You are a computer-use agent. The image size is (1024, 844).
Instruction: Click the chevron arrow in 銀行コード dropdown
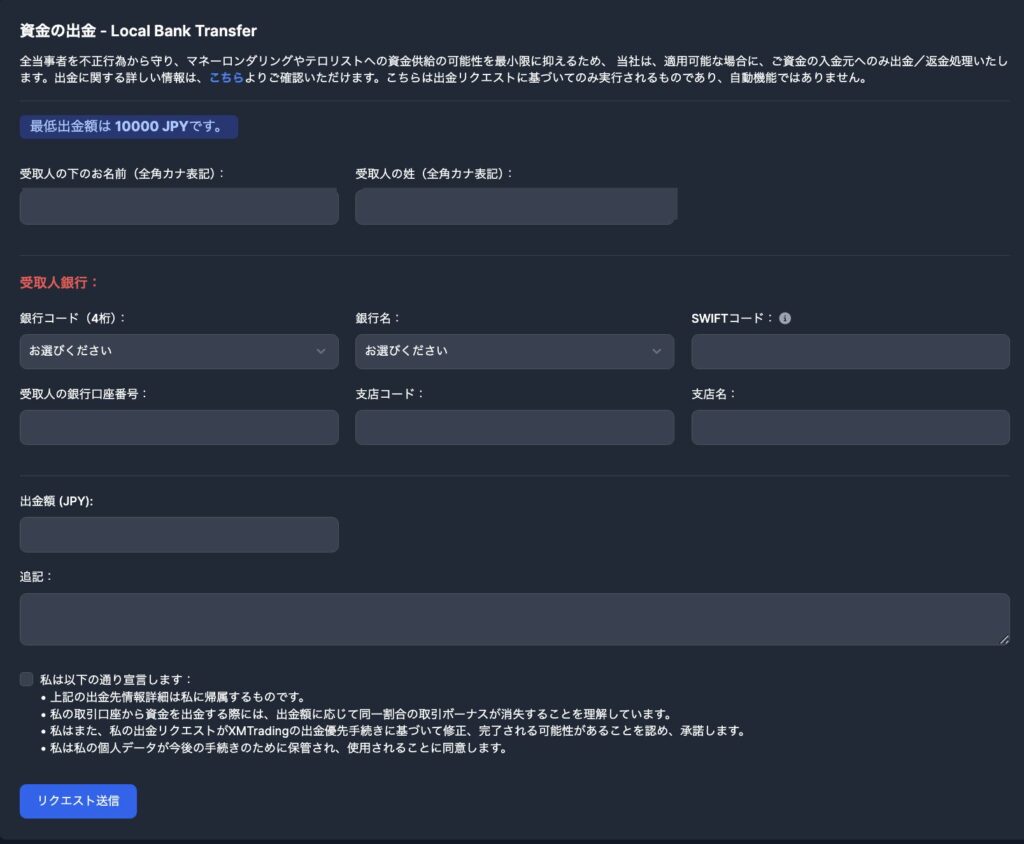(x=321, y=351)
